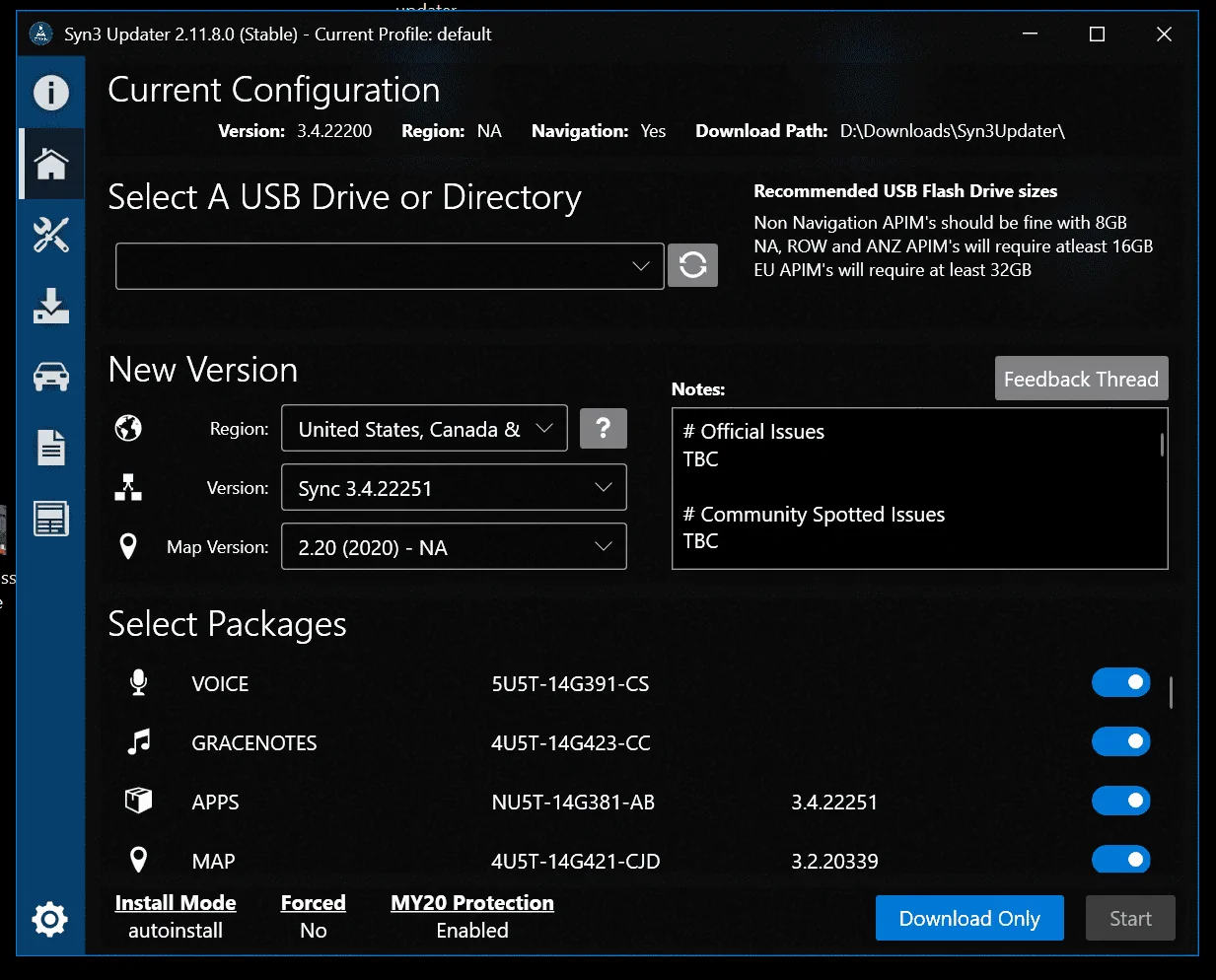Click the Download Only button
The width and height of the screenshot is (1216, 980).
click(969, 918)
